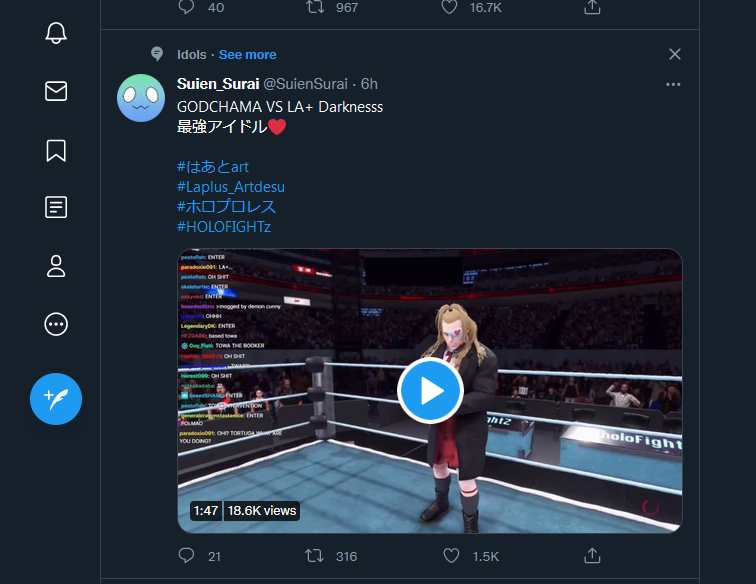The height and width of the screenshot is (584, 756).
Task: Open Messages envelope icon in sidebar
Action: click(56, 92)
